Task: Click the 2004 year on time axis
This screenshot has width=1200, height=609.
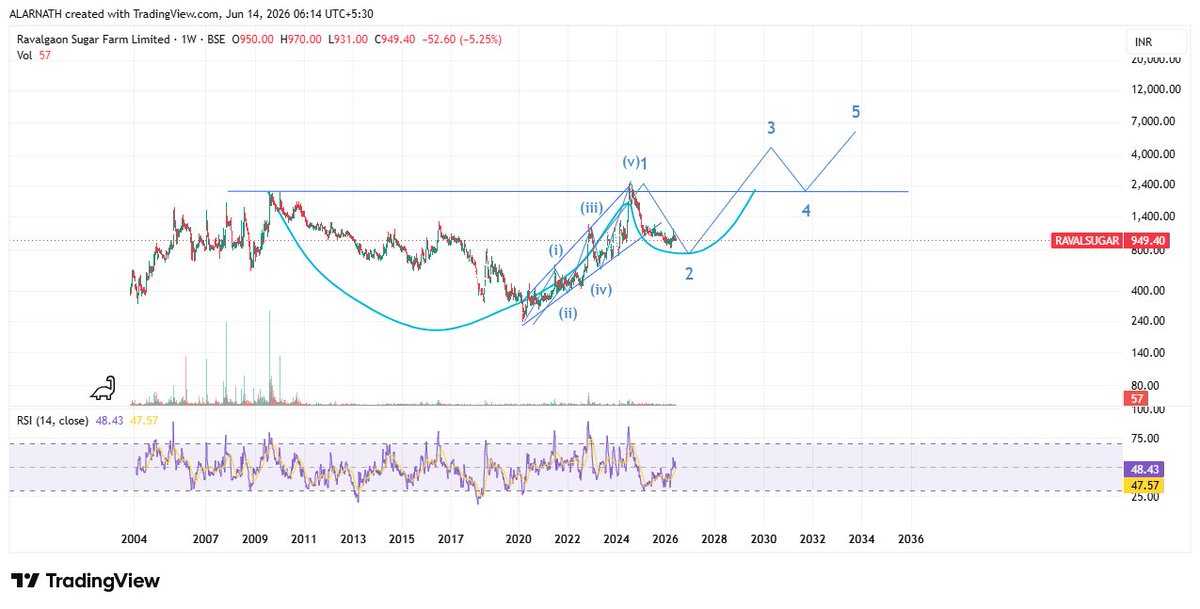Action: [134, 538]
